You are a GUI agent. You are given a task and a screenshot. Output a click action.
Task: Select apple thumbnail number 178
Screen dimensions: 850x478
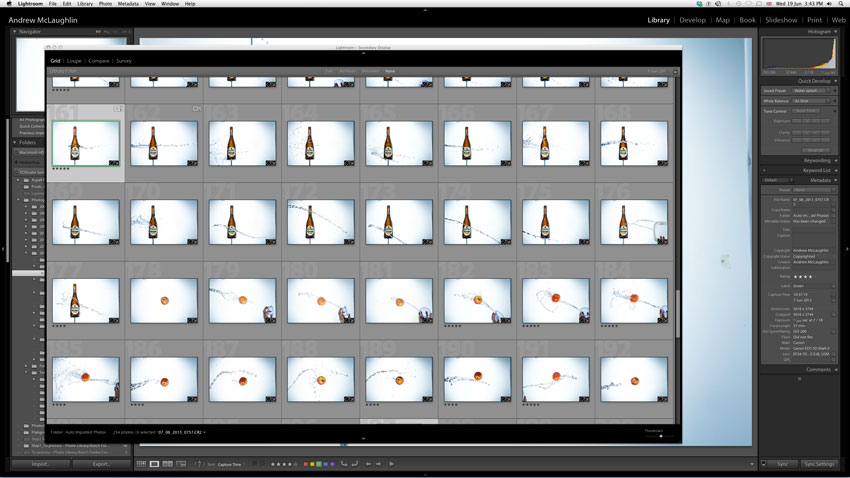(x=164, y=301)
